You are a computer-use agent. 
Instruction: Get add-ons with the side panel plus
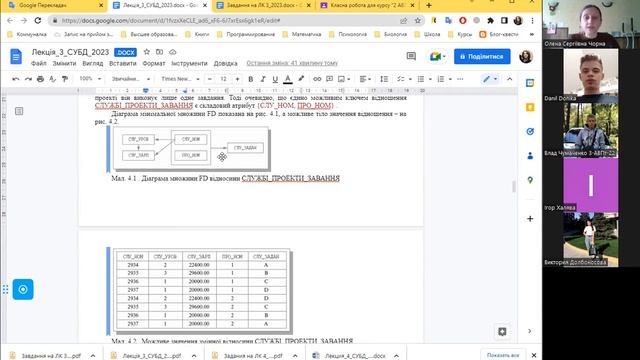coord(530,219)
